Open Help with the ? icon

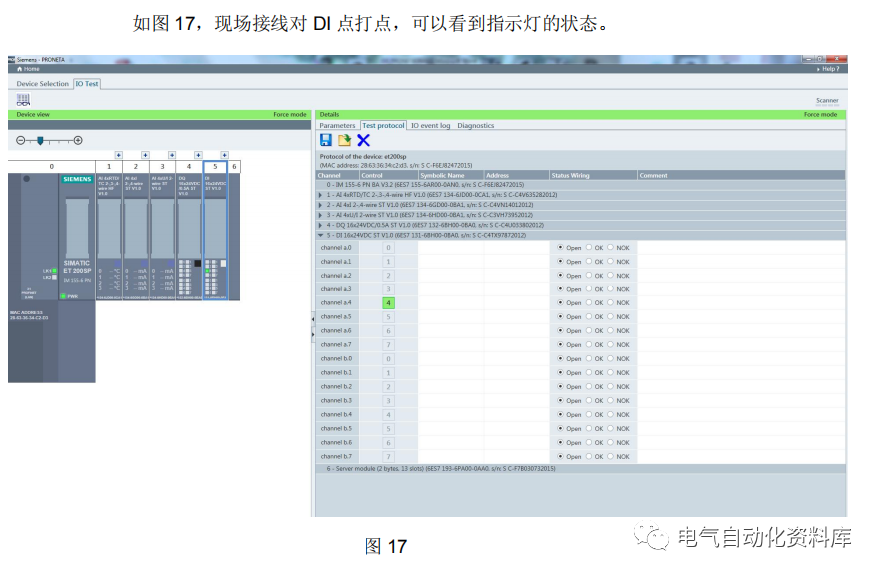(x=831, y=69)
